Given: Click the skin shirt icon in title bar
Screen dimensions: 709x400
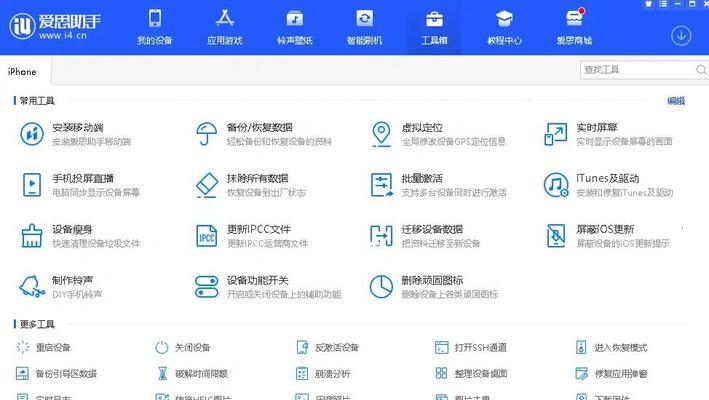Looking at the screenshot, I should [x=648, y=4].
